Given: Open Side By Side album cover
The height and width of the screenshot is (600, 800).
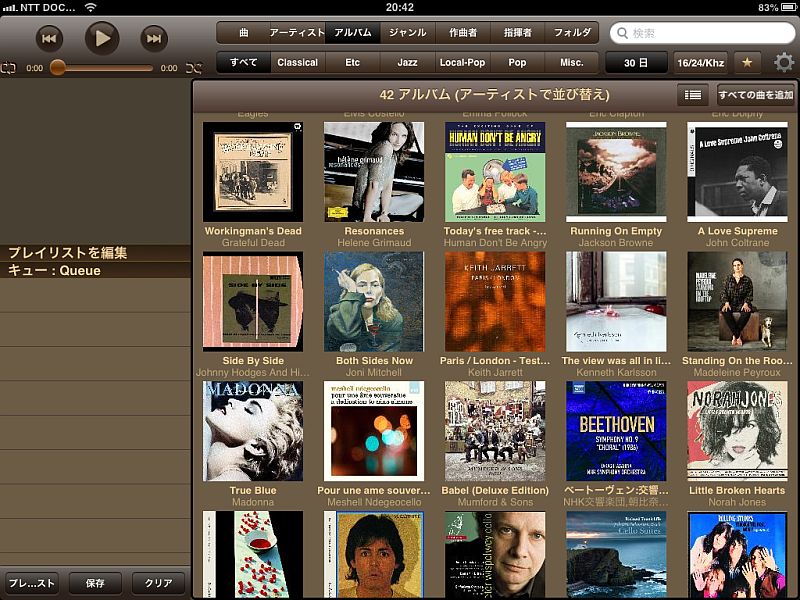Looking at the screenshot, I should 253,302.
